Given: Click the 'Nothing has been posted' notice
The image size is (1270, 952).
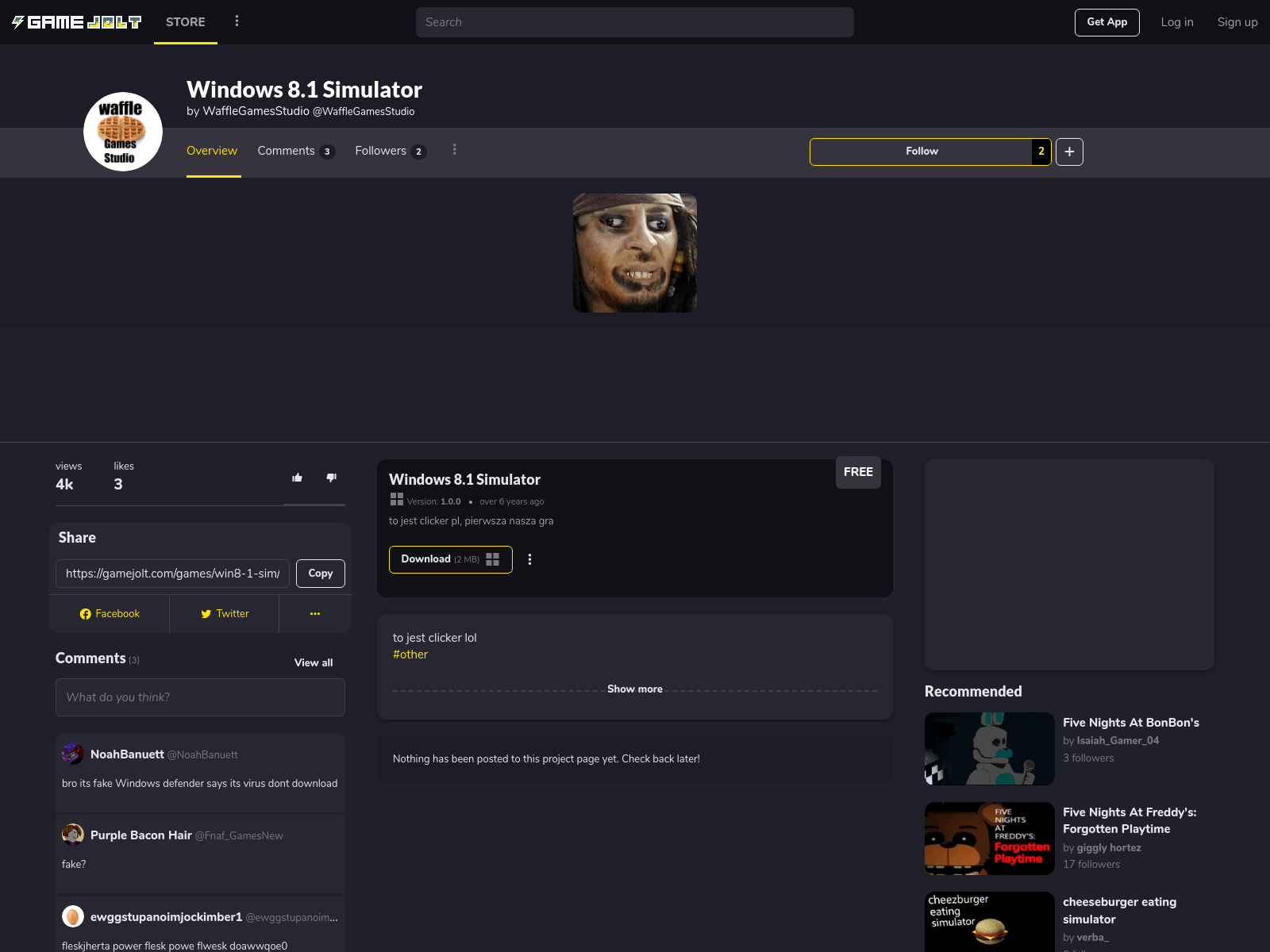Looking at the screenshot, I should click(x=546, y=759).
